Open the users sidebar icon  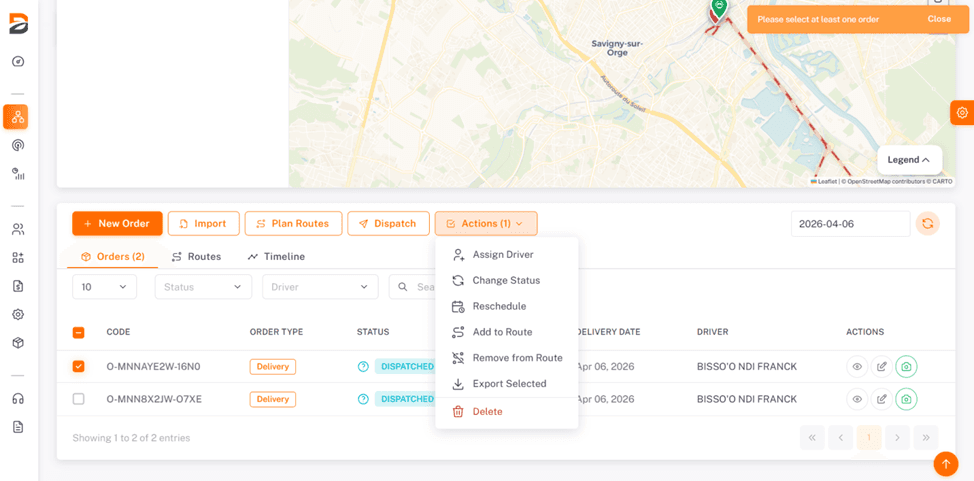(18, 229)
